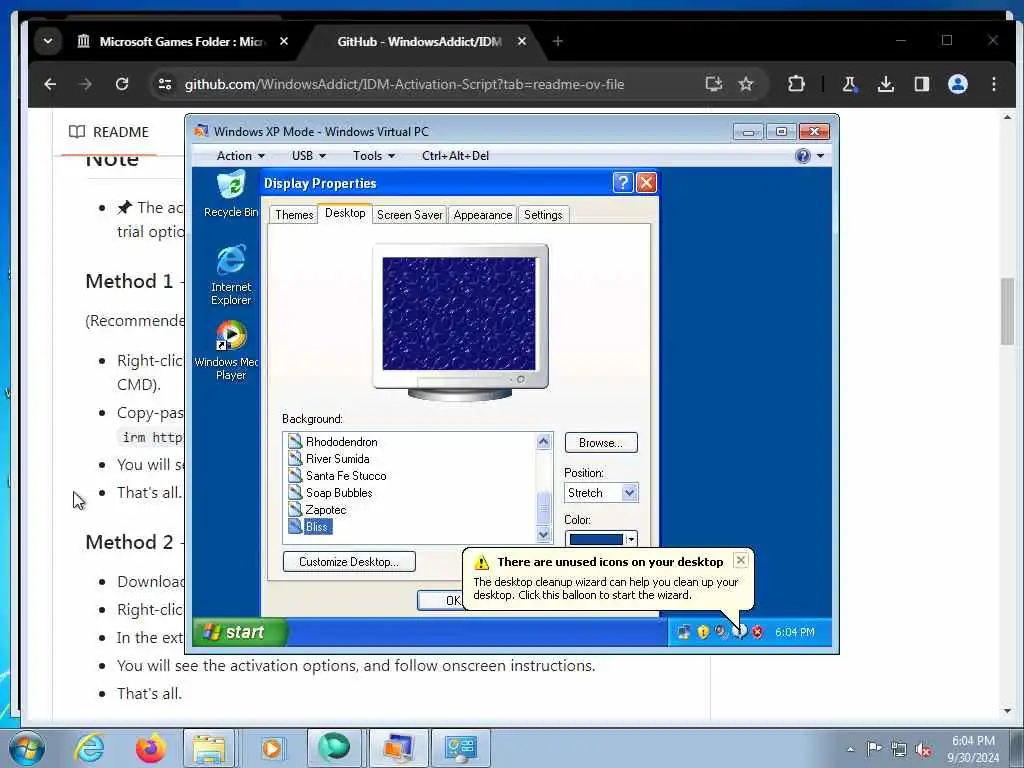Click the unused desktop icons balloon message
The width and height of the screenshot is (1024, 768).
pos(605,588)
